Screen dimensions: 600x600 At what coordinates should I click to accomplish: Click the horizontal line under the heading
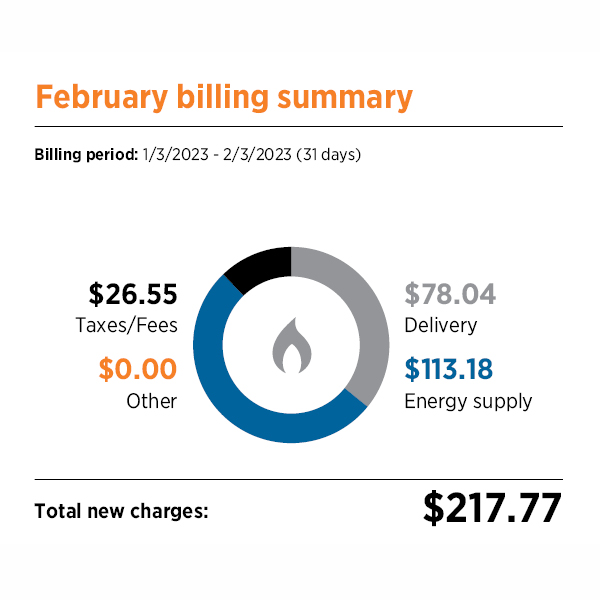[x=298, y=127]
